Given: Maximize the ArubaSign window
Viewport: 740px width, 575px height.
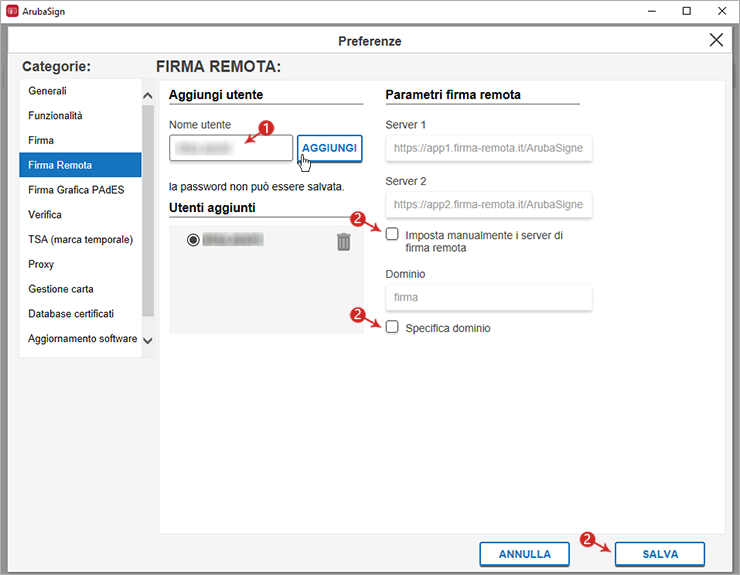Looking at the screenshot, I should tap(687, 11).
